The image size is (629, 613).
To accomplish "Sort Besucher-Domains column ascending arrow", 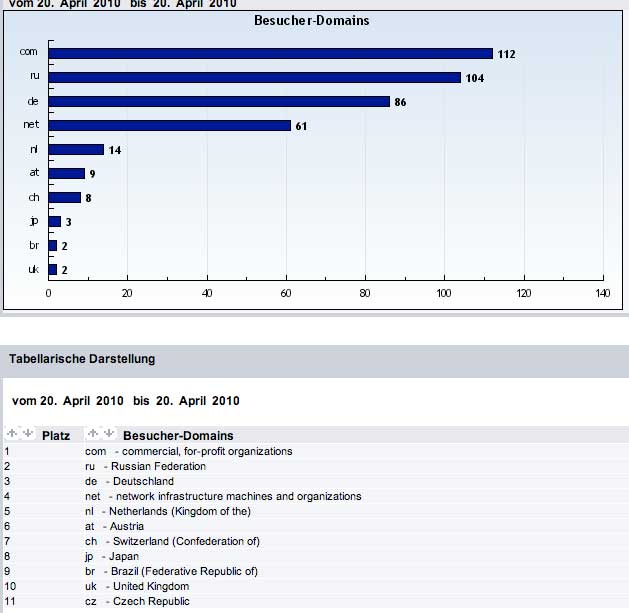I will click(93, 434).
